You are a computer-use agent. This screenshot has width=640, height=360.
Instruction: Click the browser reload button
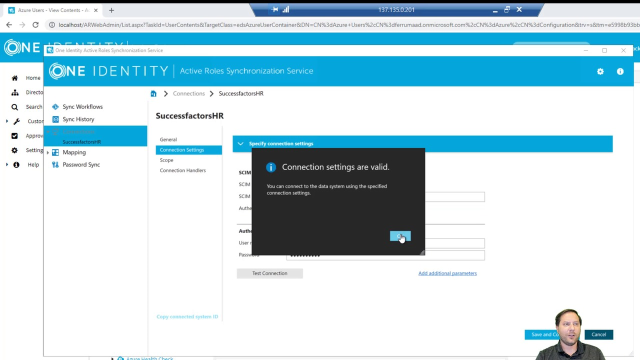[36, 25]
